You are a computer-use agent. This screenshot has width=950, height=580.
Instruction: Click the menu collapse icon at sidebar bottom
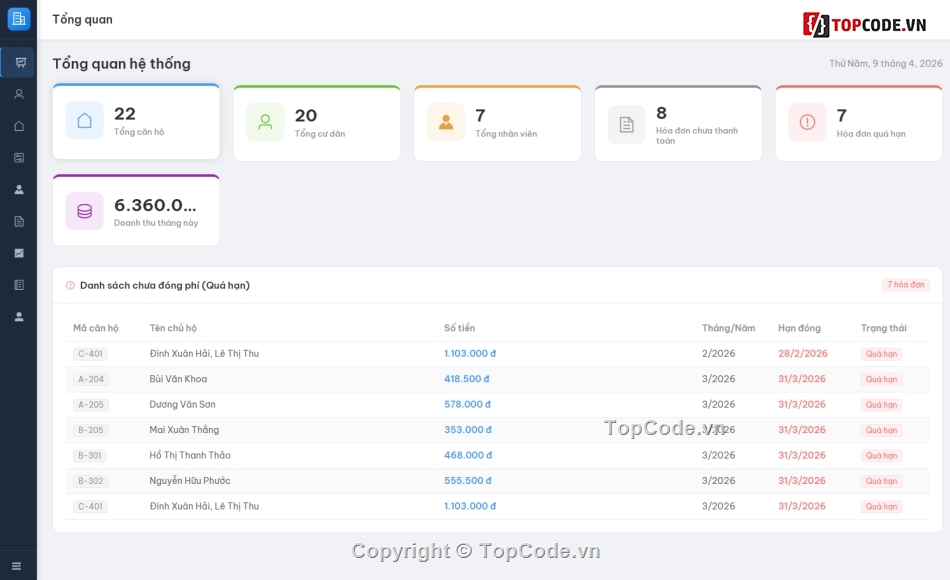coord(18,565)
